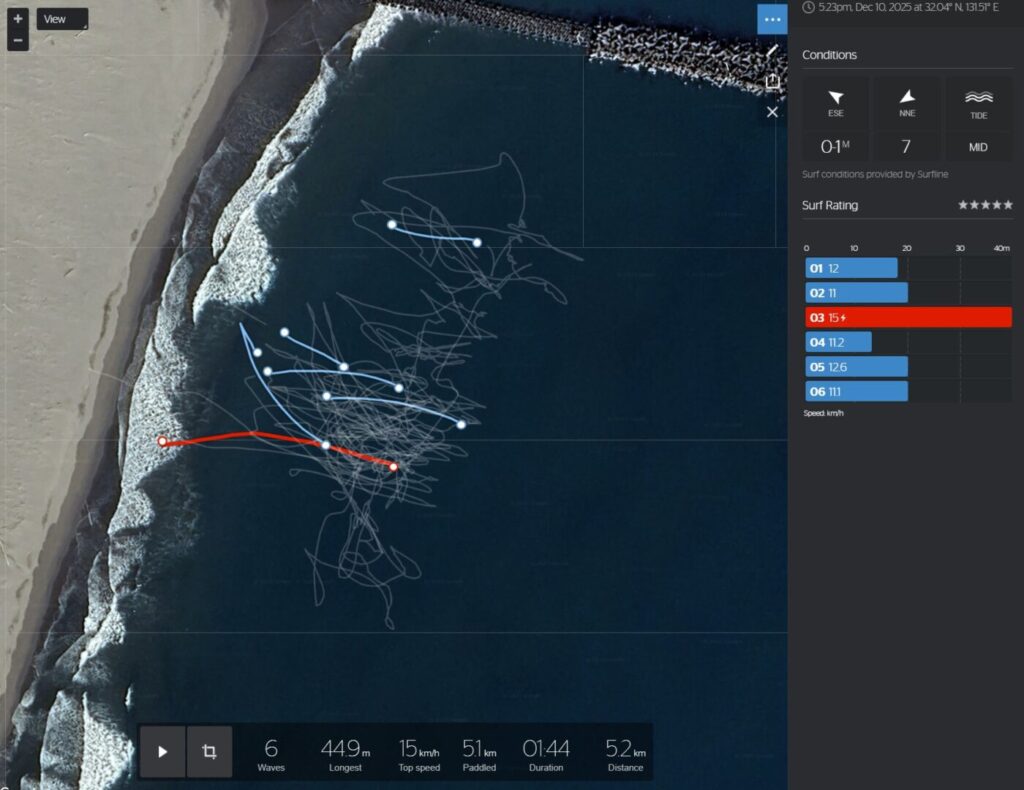Zoom in on the map
The width and height of the screenshot is (1024, 790).
pyautogui.click(x=18, y=18)
